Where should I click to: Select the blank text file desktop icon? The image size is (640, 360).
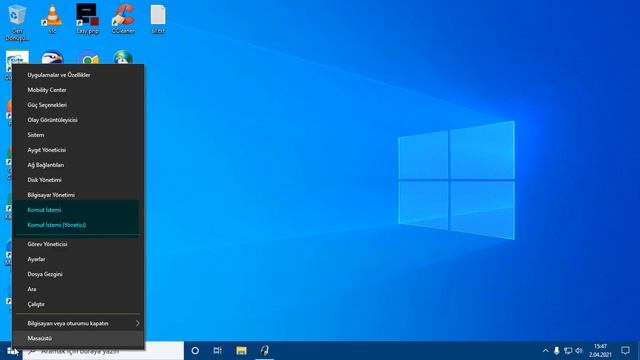click(x=158, y=19)
